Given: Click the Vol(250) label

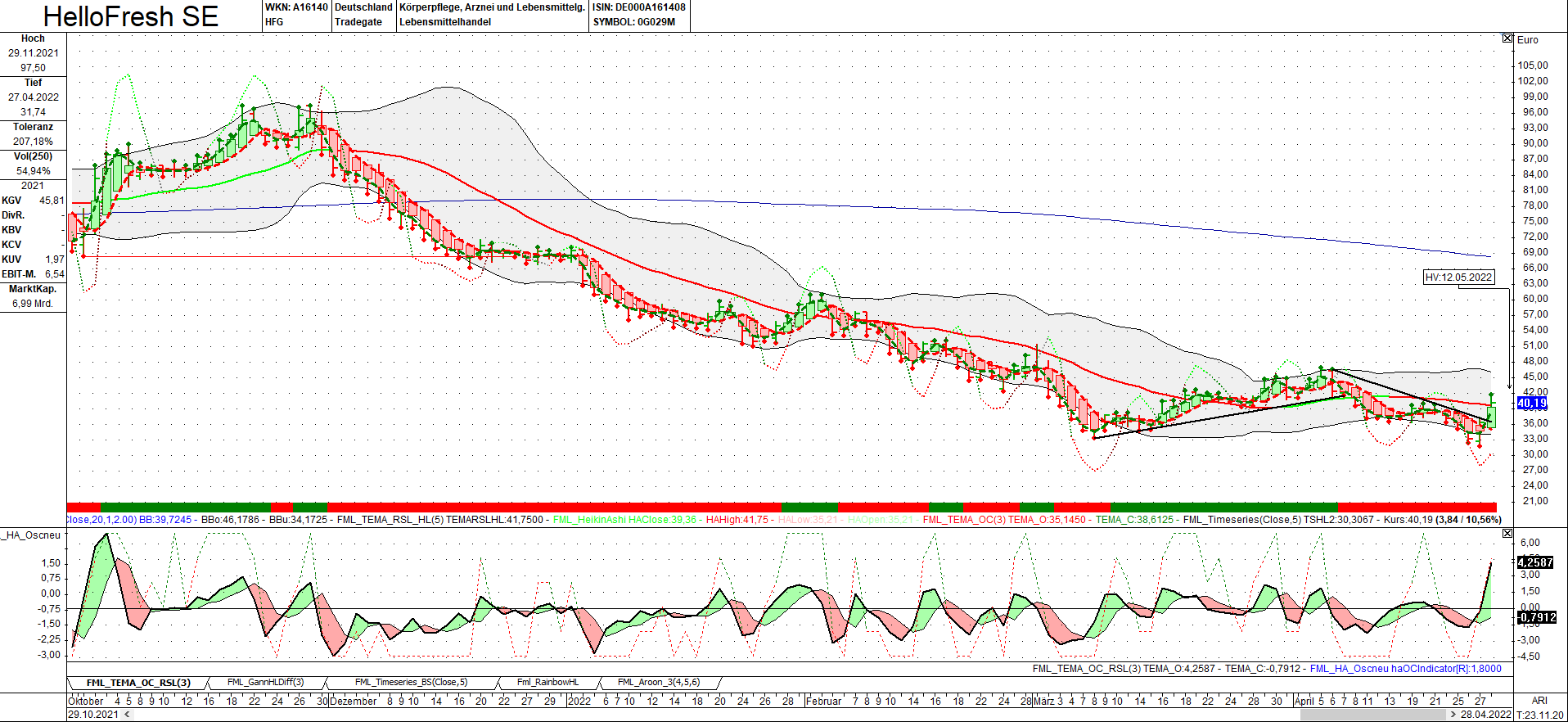Looking at the screenshot, I should [33, 156].
